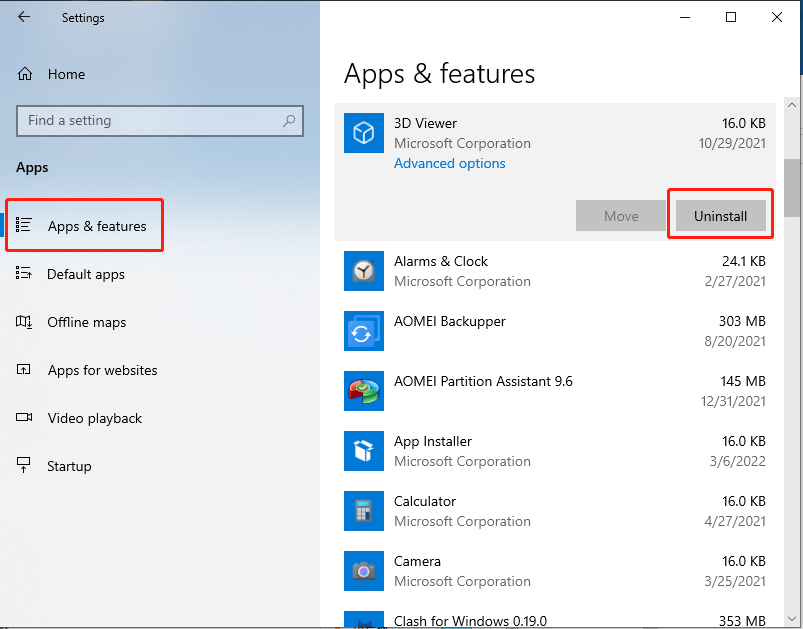Switch to Startup settings page
Screen dimensions: 803x629
pyautogui.click(x=69, y=466)
